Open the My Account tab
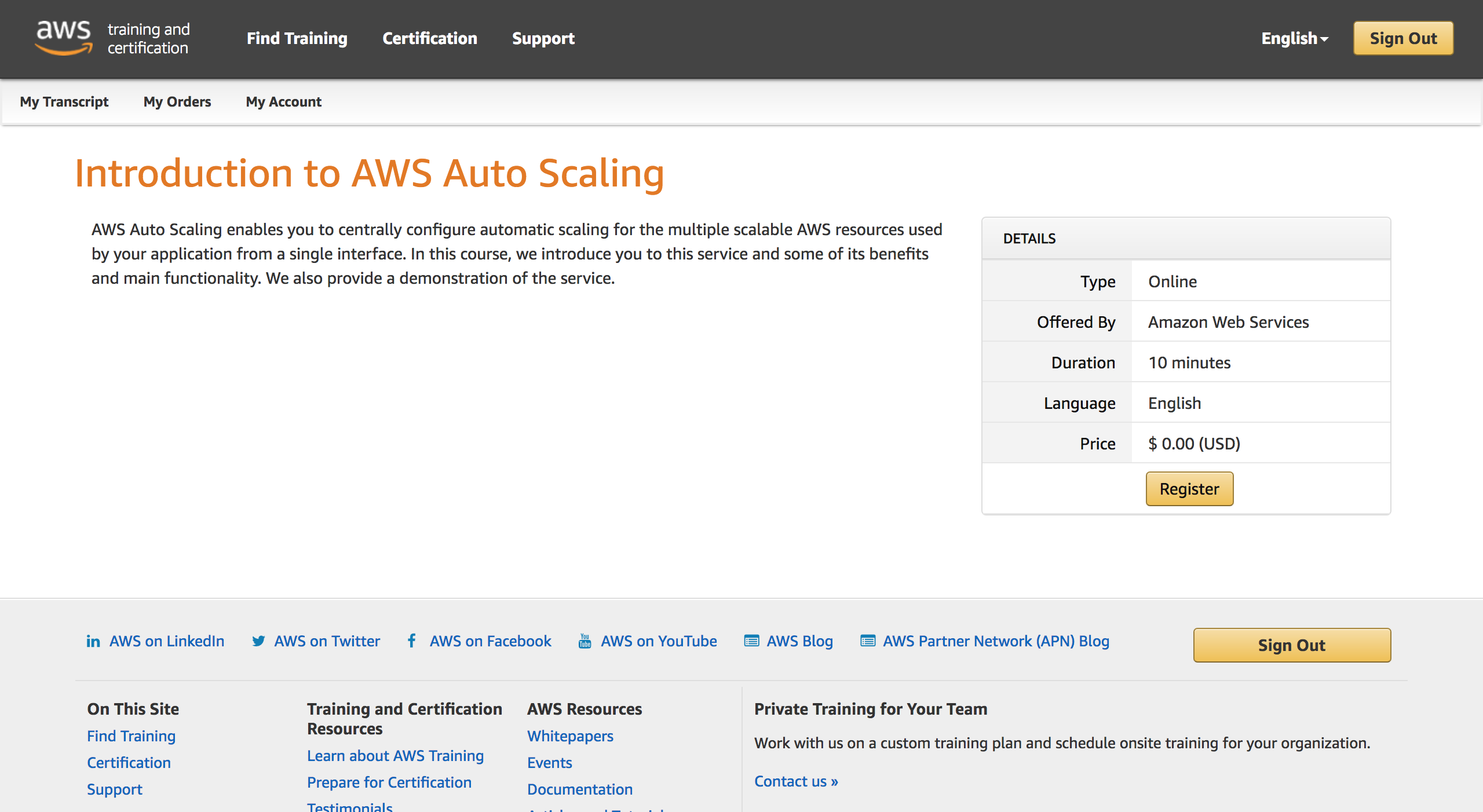The width and height of the screenshot is (1483, 812). pos(283,102)
